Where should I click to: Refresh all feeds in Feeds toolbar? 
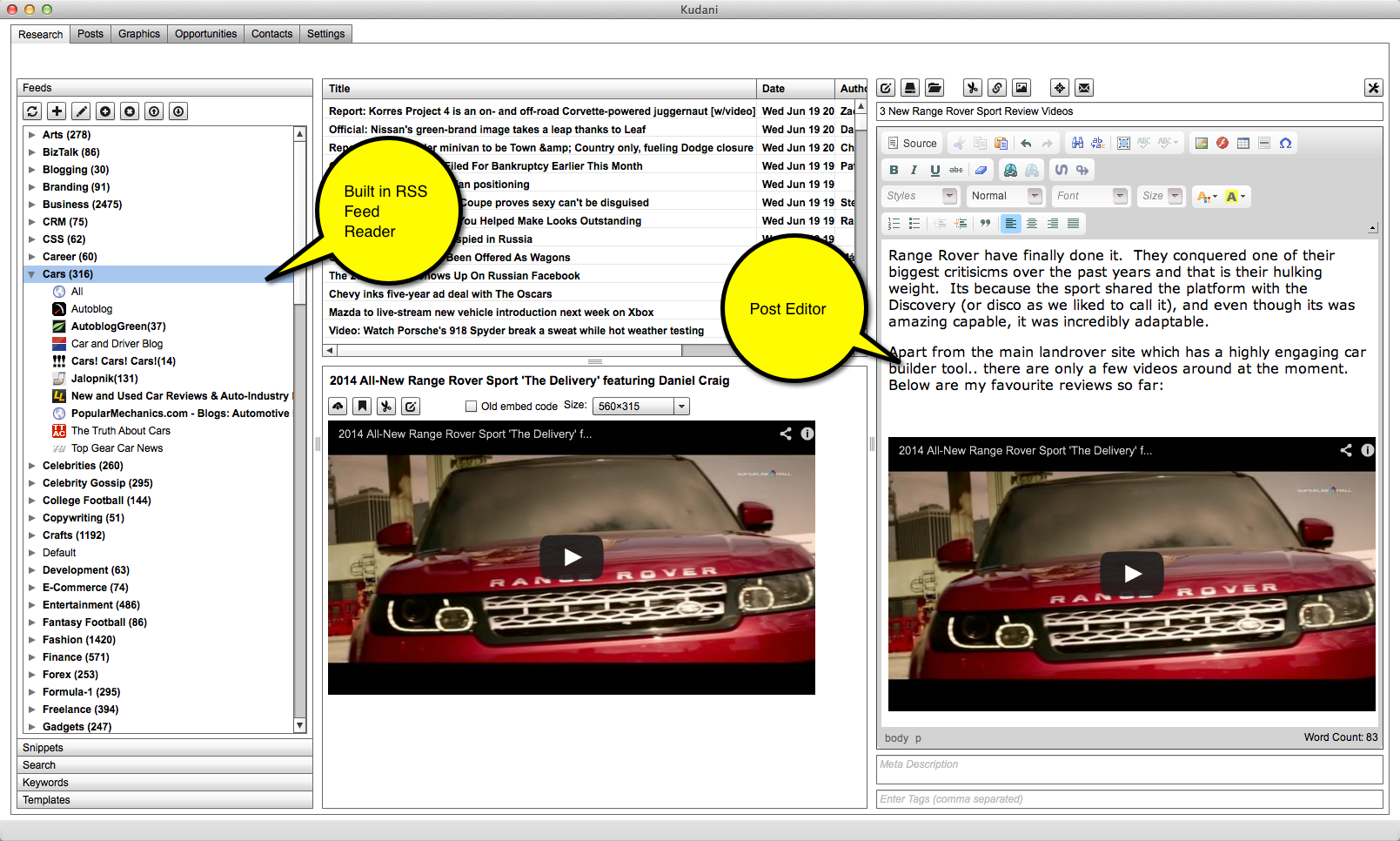[32, 111]
